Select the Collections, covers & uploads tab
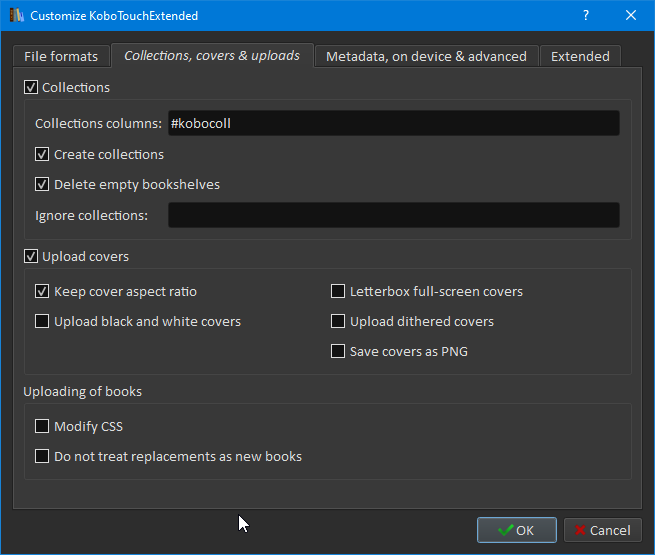This screenshot has width=655, height=555. (x=212, y=56)
